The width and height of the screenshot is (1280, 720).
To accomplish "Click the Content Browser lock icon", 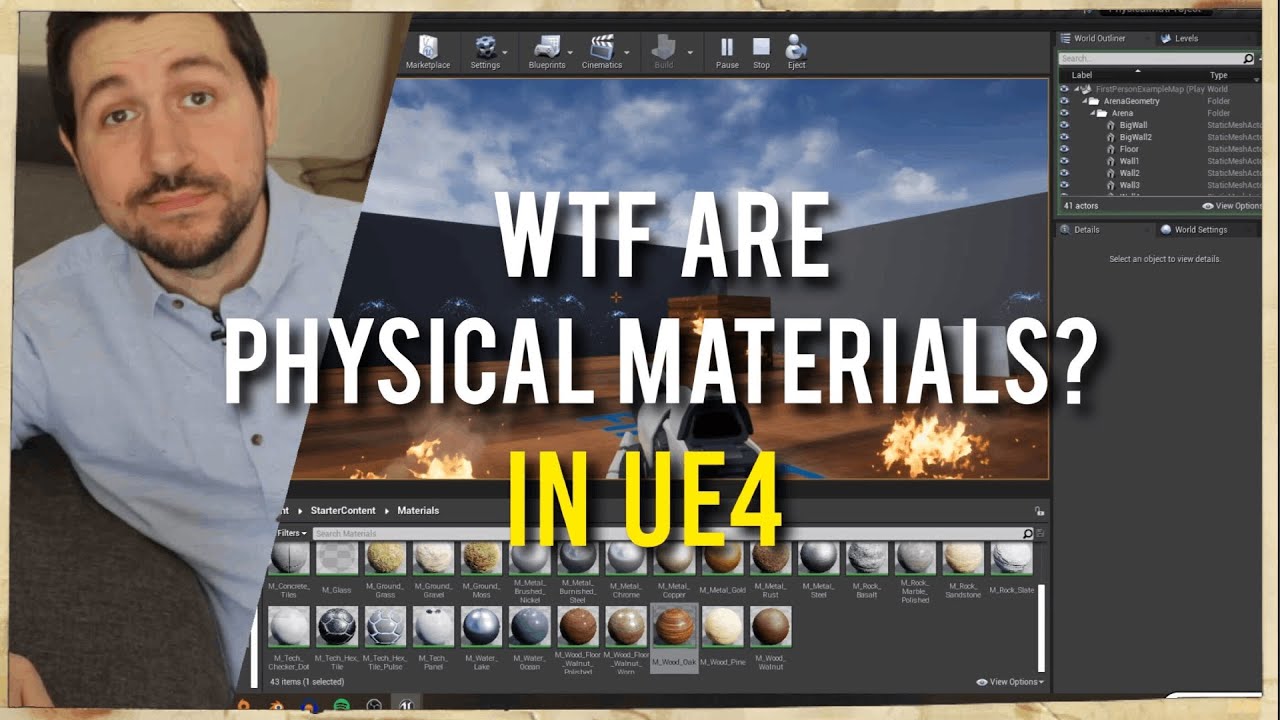I will pyautogui.click(x=1040, y=511).
